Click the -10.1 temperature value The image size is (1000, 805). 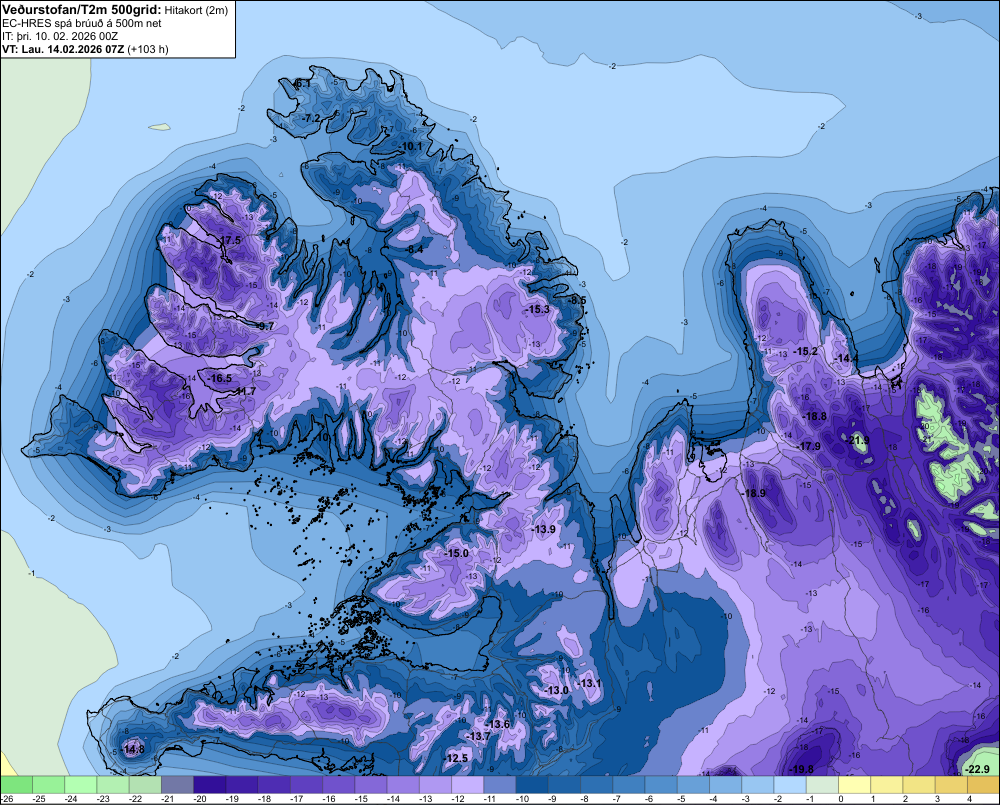(410, 146)
